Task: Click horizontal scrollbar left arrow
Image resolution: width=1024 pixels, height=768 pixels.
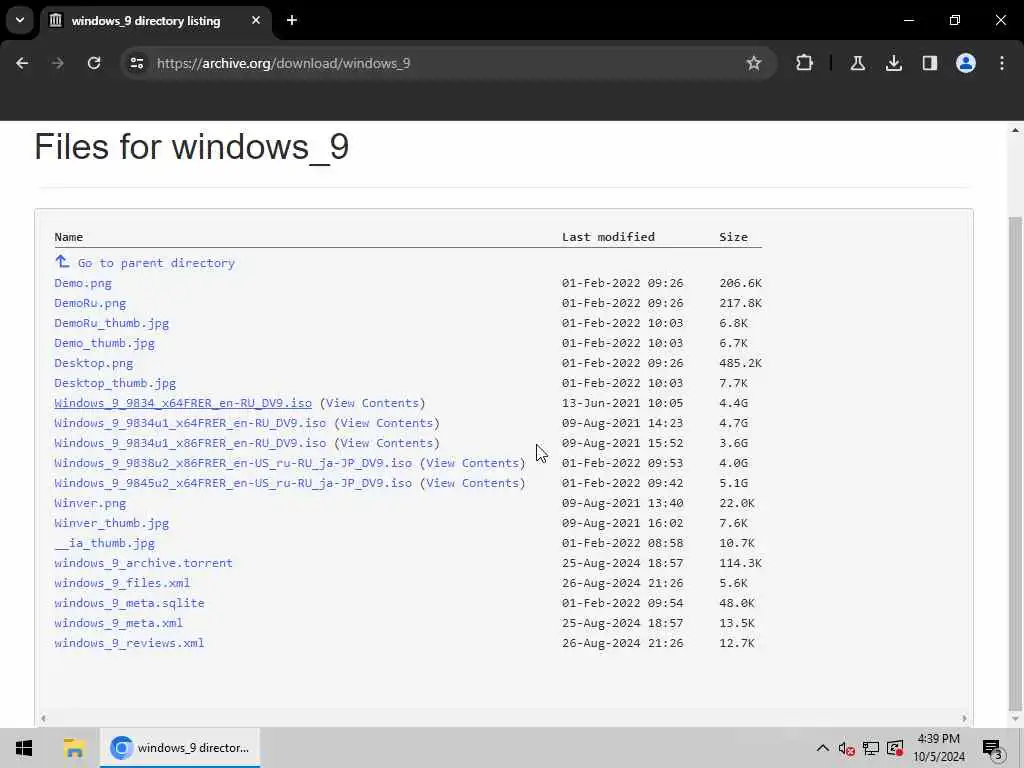Action: (x=43, y=718)
